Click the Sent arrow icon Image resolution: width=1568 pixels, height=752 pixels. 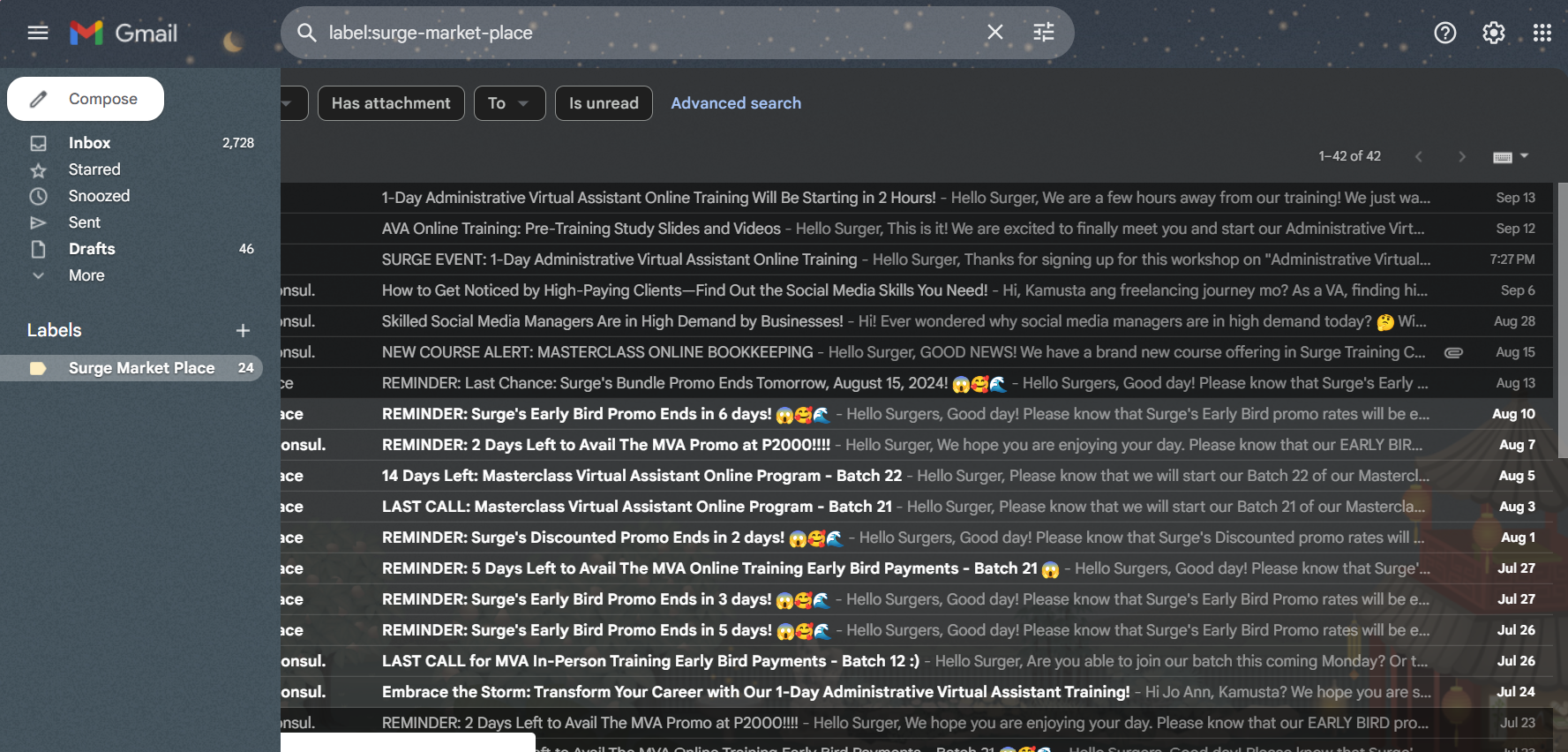38,222
